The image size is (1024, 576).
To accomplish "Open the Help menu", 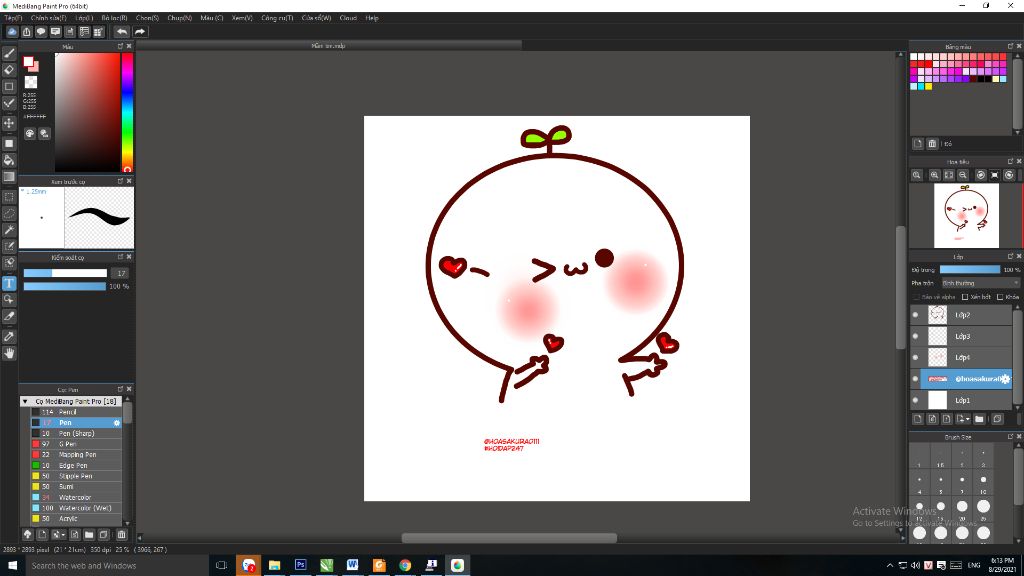I will 372,18.
